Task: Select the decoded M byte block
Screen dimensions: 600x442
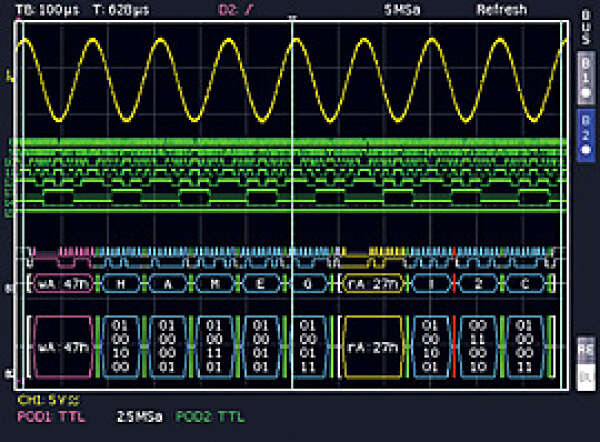Action: (x=215, y=284)
